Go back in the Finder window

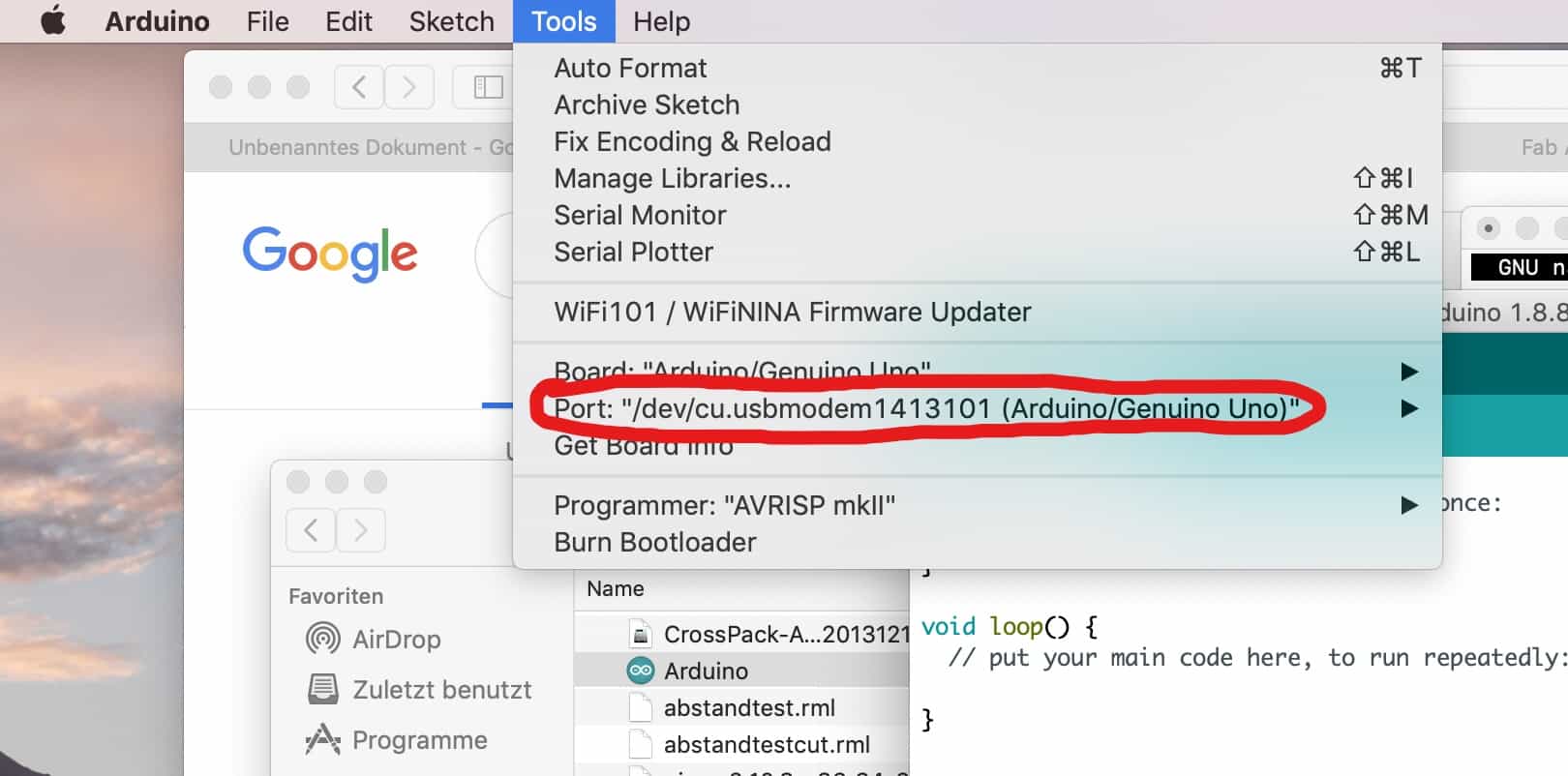[311, 529]
